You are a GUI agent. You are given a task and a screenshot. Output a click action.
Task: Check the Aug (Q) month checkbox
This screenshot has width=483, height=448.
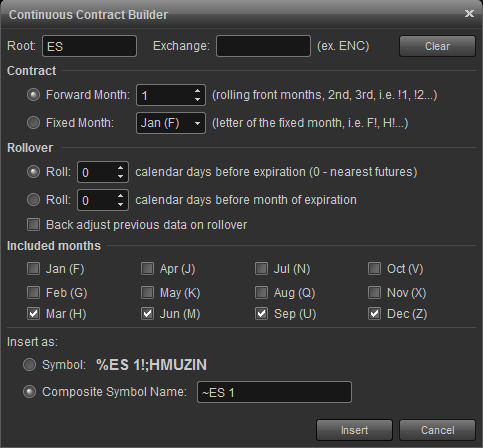click(261, 292)
